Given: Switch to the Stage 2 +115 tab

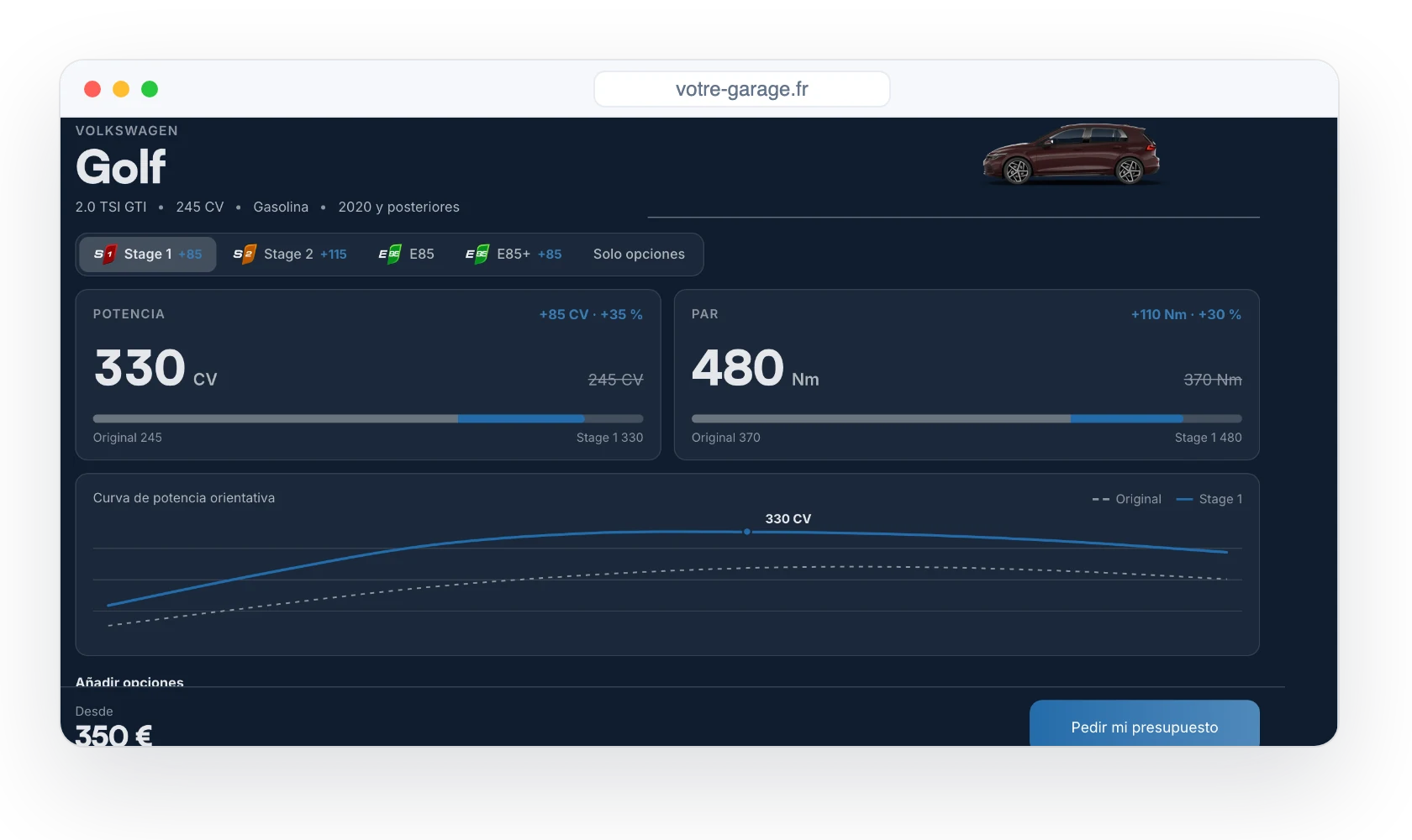Looking at the screenshot, I should coord(290,255).
